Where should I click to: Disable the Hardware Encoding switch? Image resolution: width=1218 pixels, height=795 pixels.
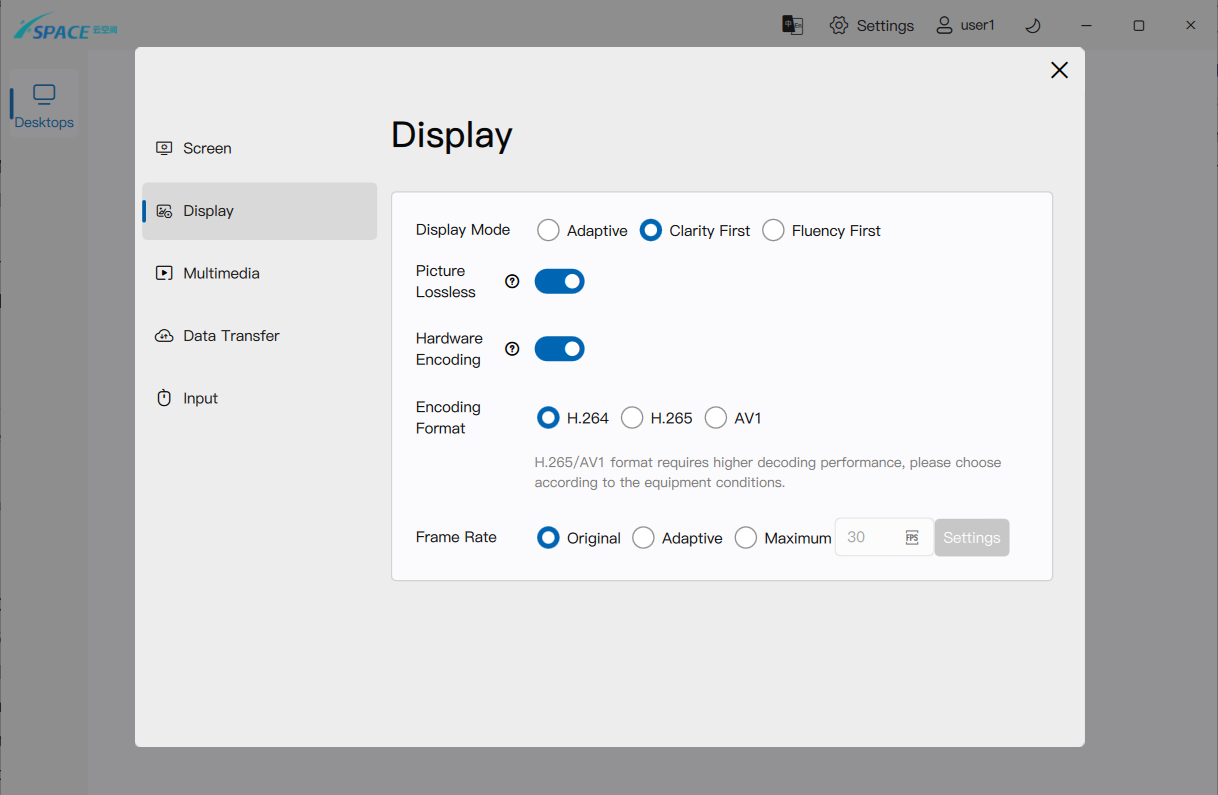(559, 349)
